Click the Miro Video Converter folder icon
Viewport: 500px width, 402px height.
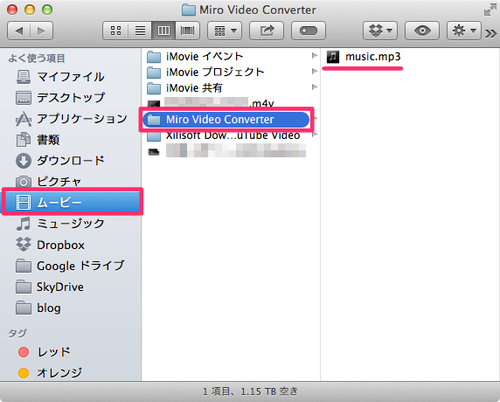click(154, 119)
